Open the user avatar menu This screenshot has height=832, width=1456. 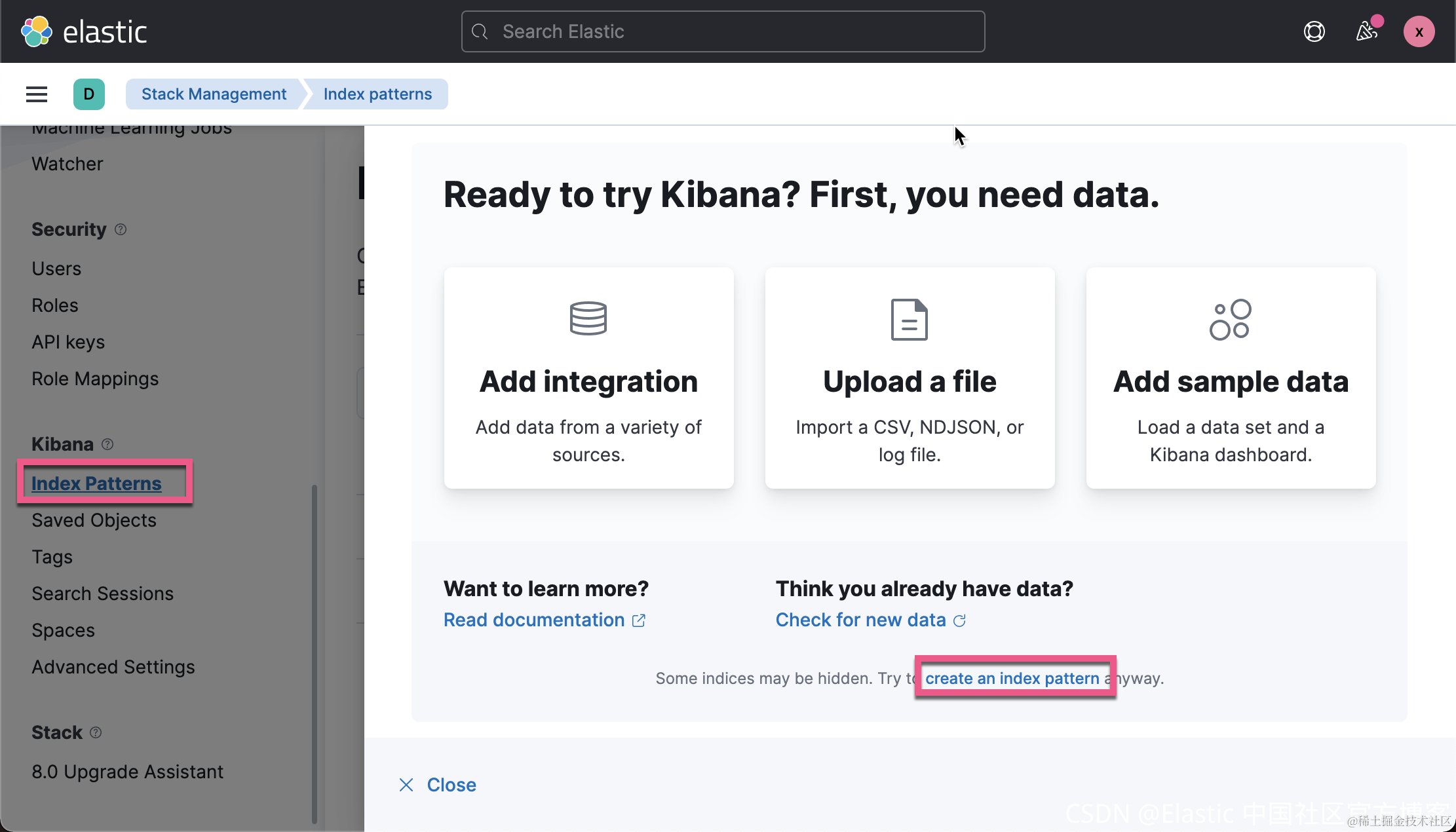point(1419,31)
